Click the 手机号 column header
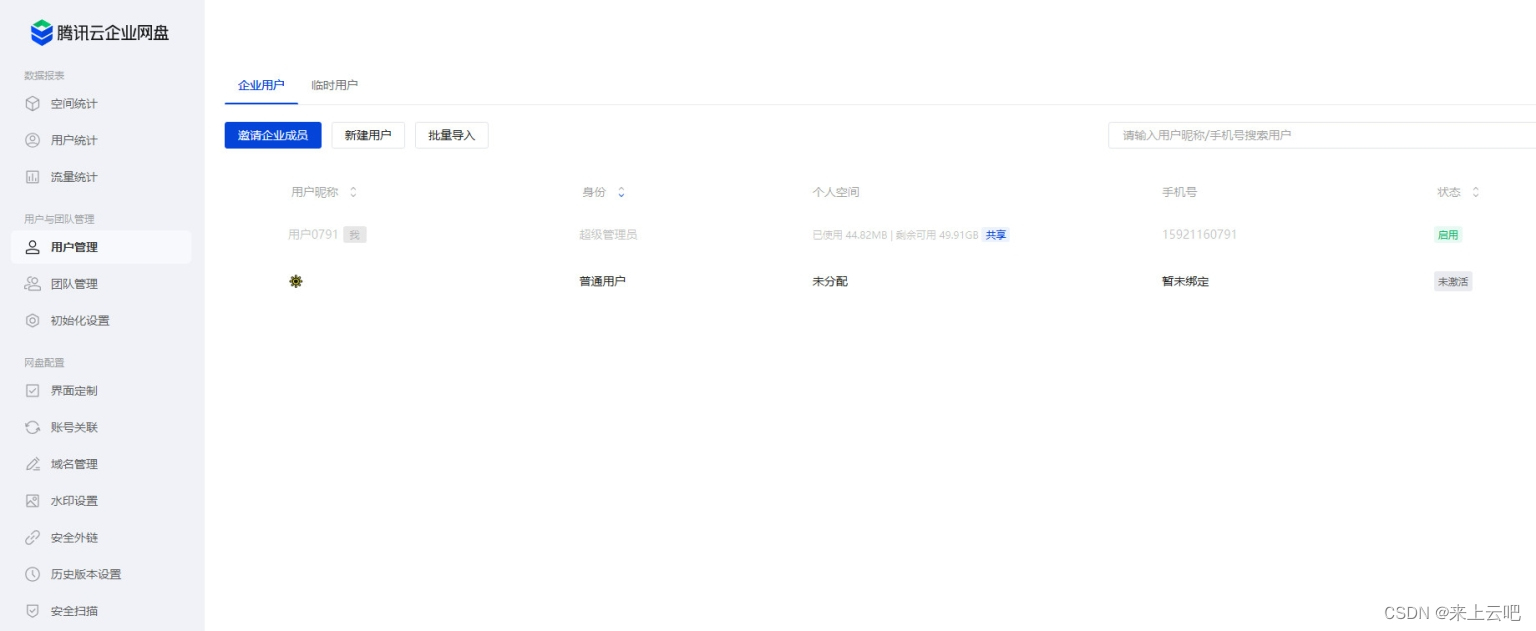The image size is (1536, 631). click(x=1180, y=192)
